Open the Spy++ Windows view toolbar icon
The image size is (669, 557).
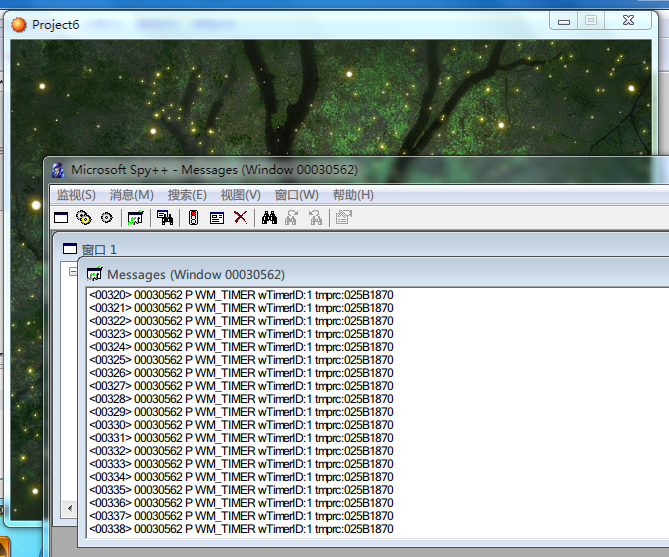61,218
